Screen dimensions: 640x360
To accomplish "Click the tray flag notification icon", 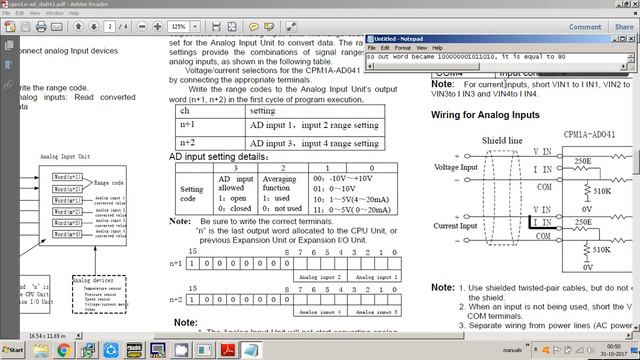I will pyautogui.click(x=556, y=350).
